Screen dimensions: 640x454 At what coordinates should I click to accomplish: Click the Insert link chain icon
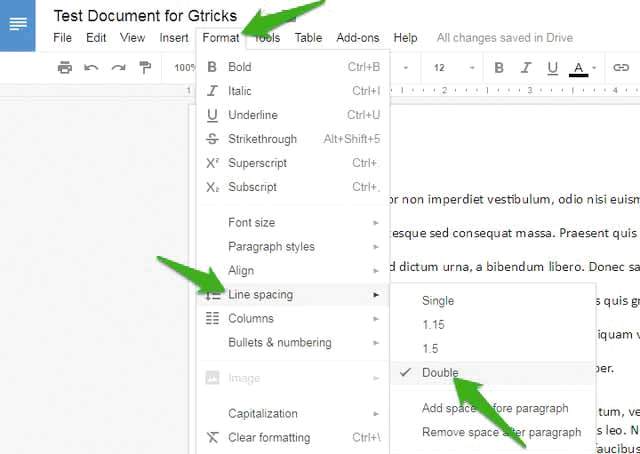click(x=621, y=68)
